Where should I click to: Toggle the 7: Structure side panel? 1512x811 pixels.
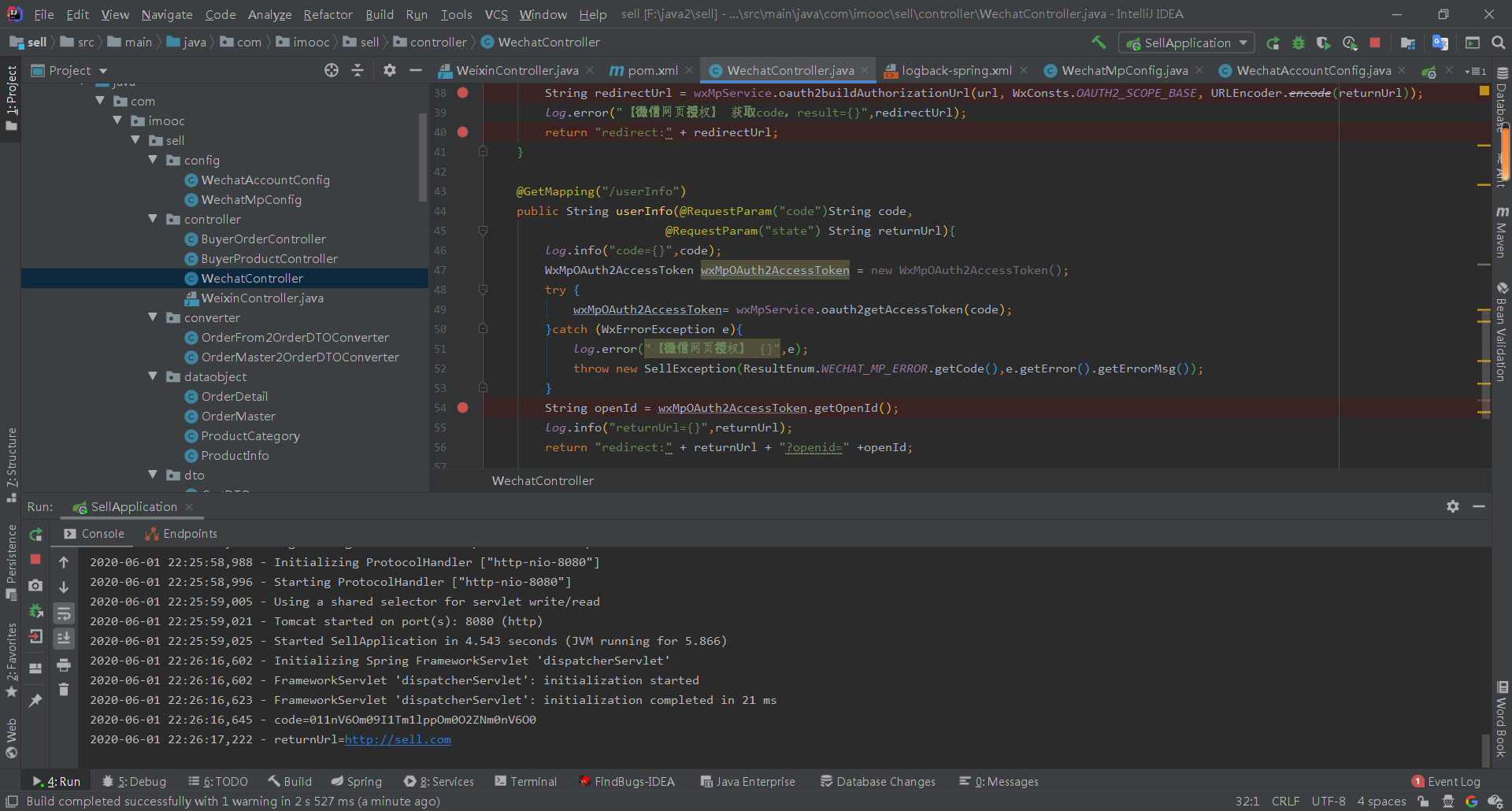tap(11, 465)
